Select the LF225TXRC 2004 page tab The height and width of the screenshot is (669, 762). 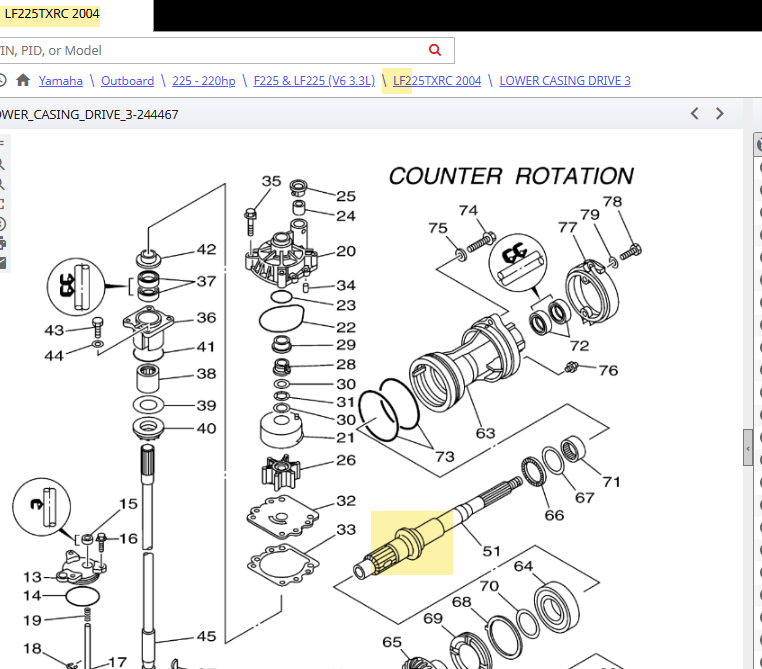52,14
